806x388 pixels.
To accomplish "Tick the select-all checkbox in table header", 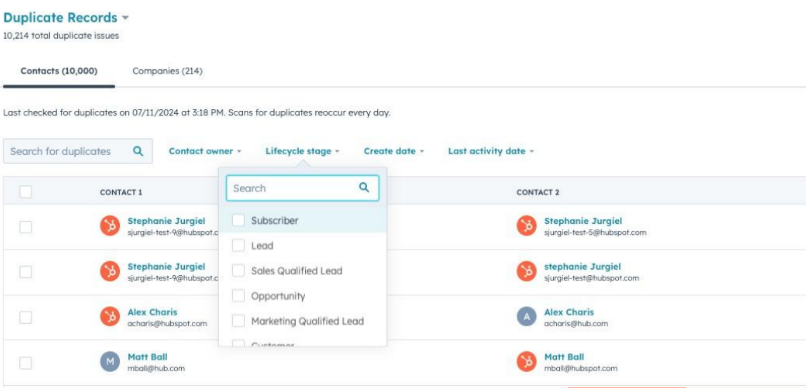I will [25, 192].
